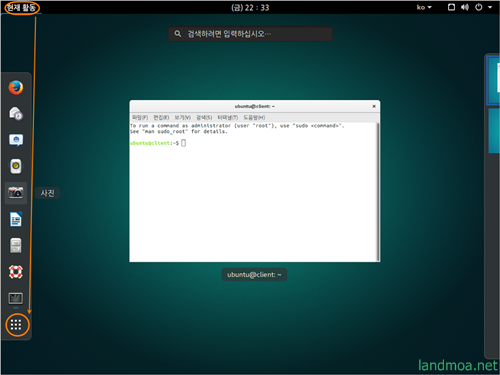Open the file cabinet Files icon
The image size is (500, 375).
[16, 245]
